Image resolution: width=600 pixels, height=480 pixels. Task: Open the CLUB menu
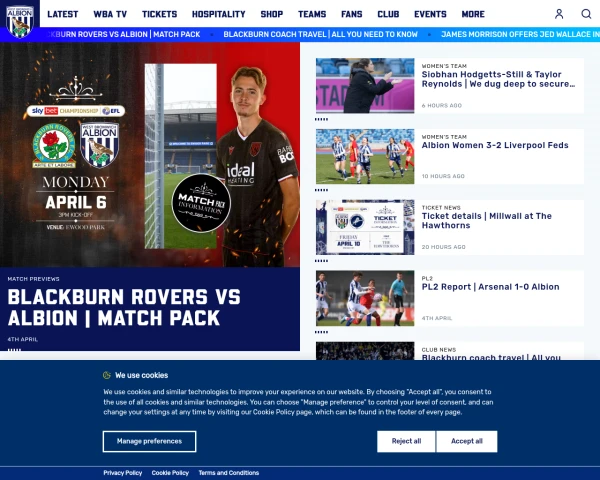(388, 14)
